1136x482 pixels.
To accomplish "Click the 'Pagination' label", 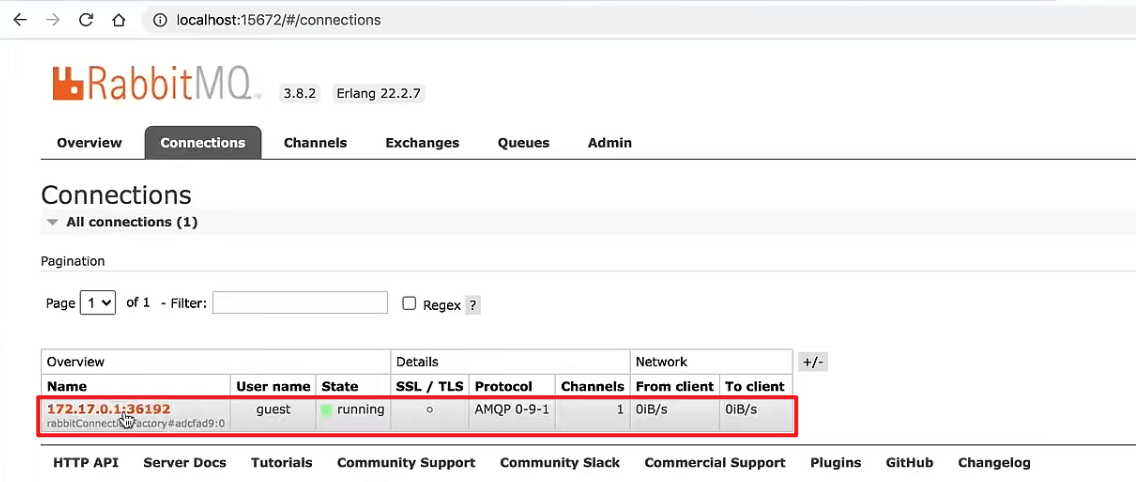I will click(x=72, y=261).
